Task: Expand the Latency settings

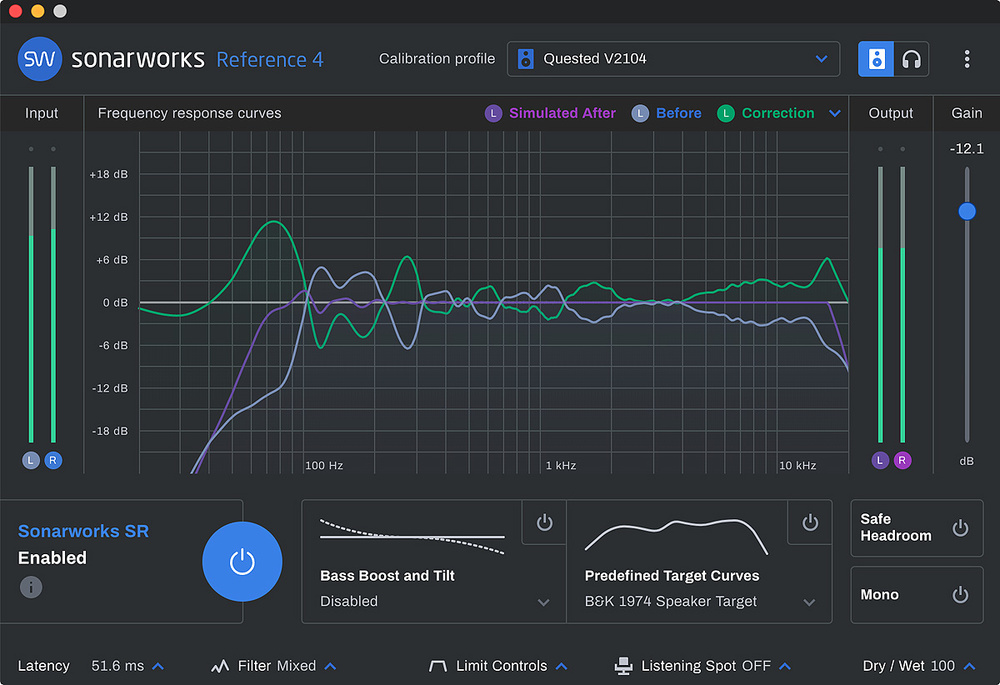Action: pos(158,666)
